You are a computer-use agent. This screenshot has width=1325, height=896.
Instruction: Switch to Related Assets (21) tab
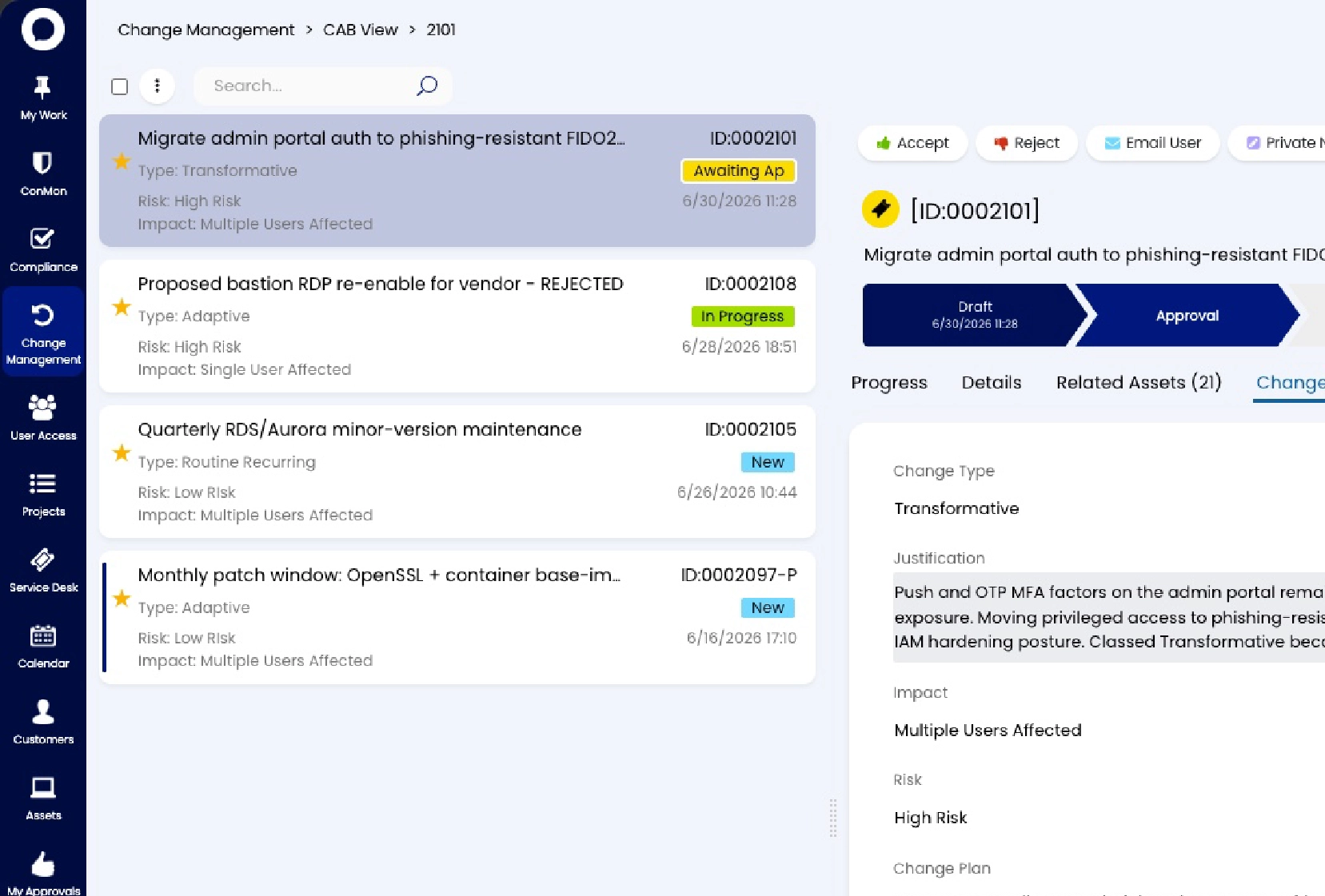point(1139,382)
